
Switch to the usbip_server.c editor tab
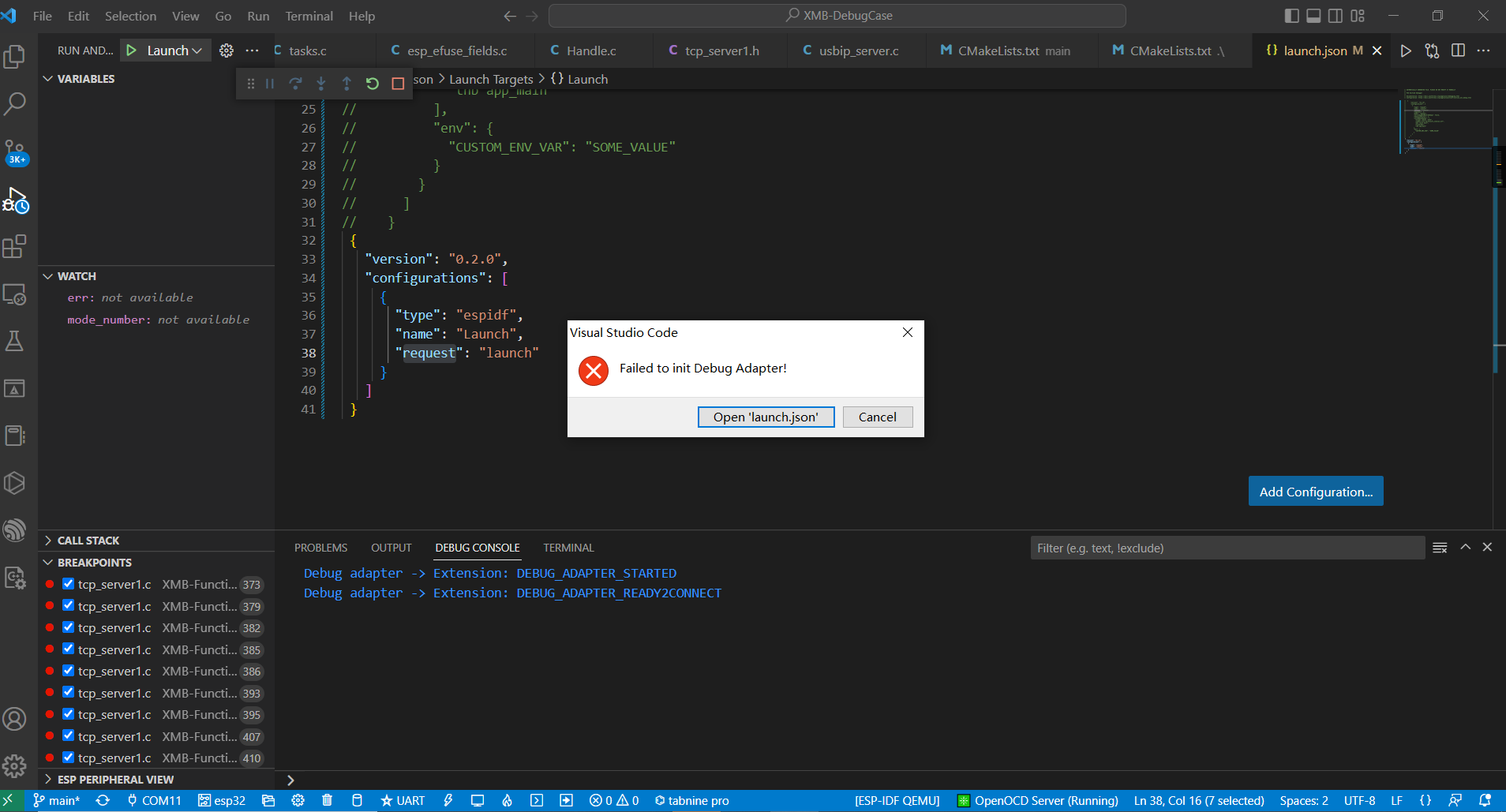click(x=859, y=51)
